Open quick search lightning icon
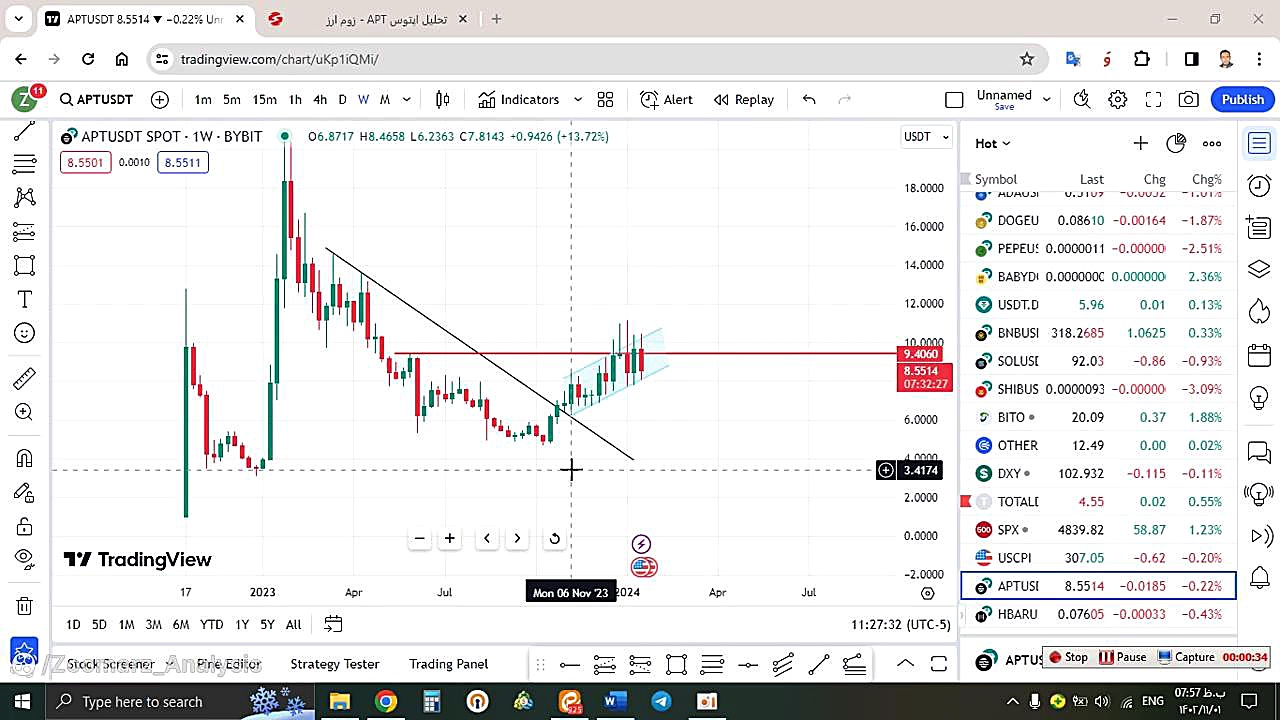Image resolution: width=1280 pixels, height=720 pixels. pos(1082,99)
